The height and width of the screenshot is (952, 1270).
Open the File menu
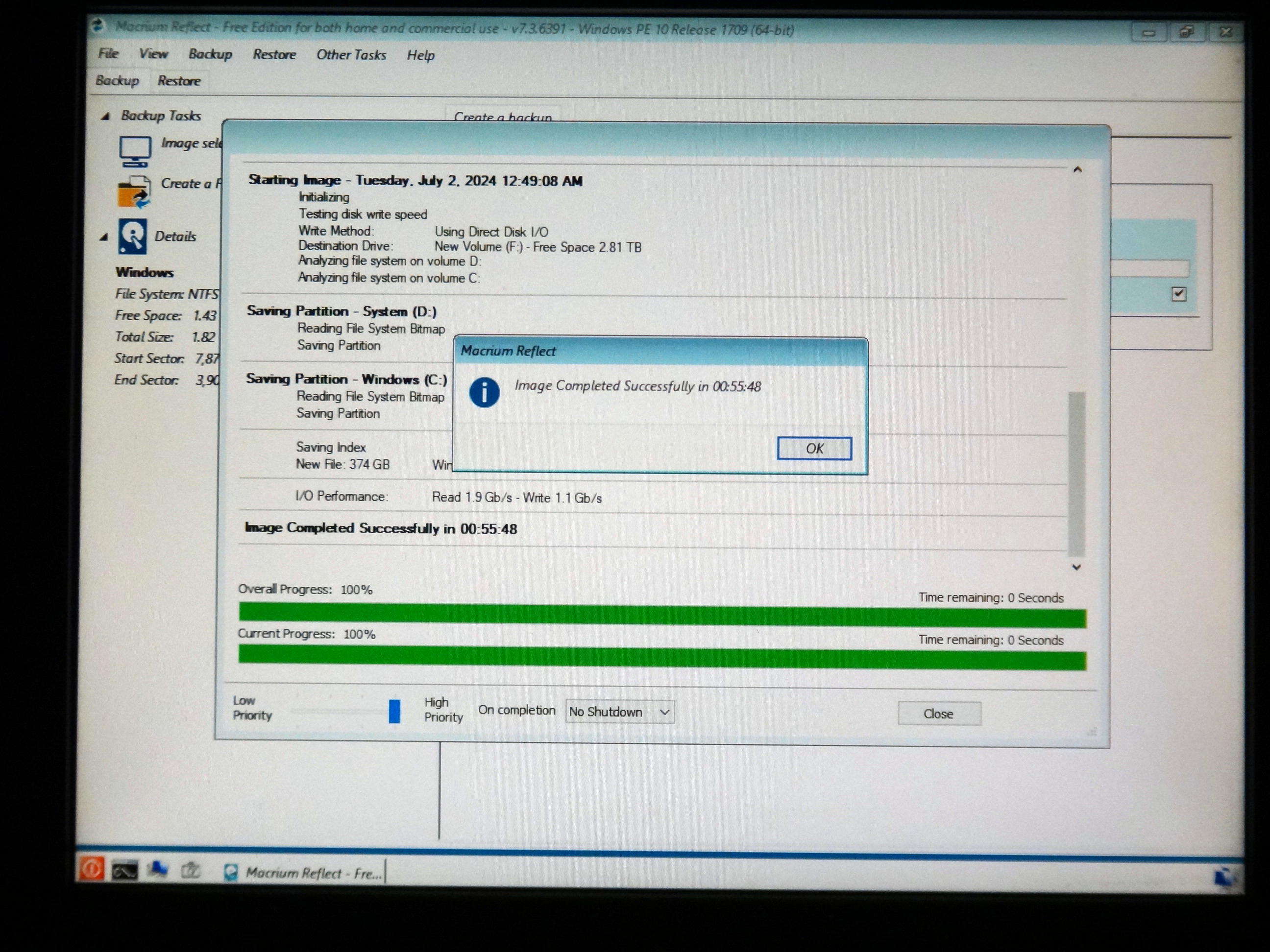click(108, 53)
